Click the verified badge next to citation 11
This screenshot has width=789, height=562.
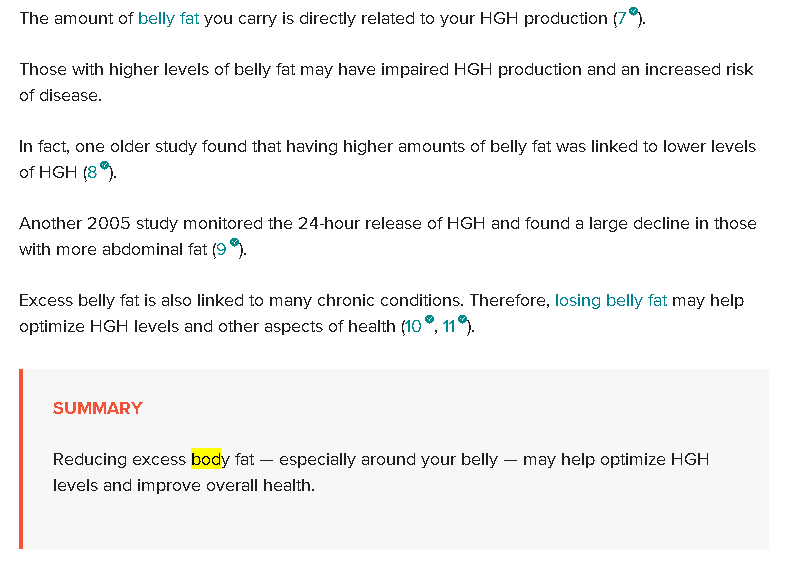pyautogui.click(x=462, y=319)
